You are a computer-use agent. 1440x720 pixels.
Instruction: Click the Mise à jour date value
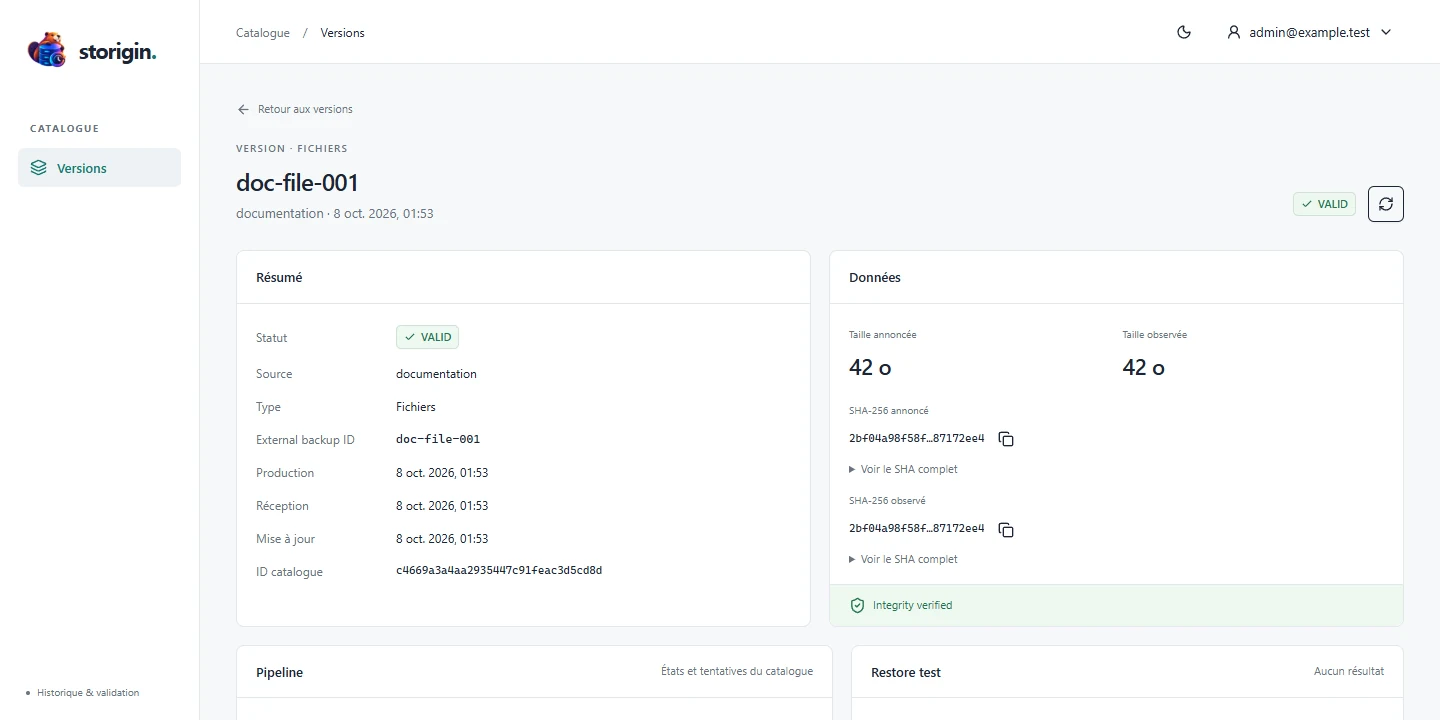click(442, 539)
